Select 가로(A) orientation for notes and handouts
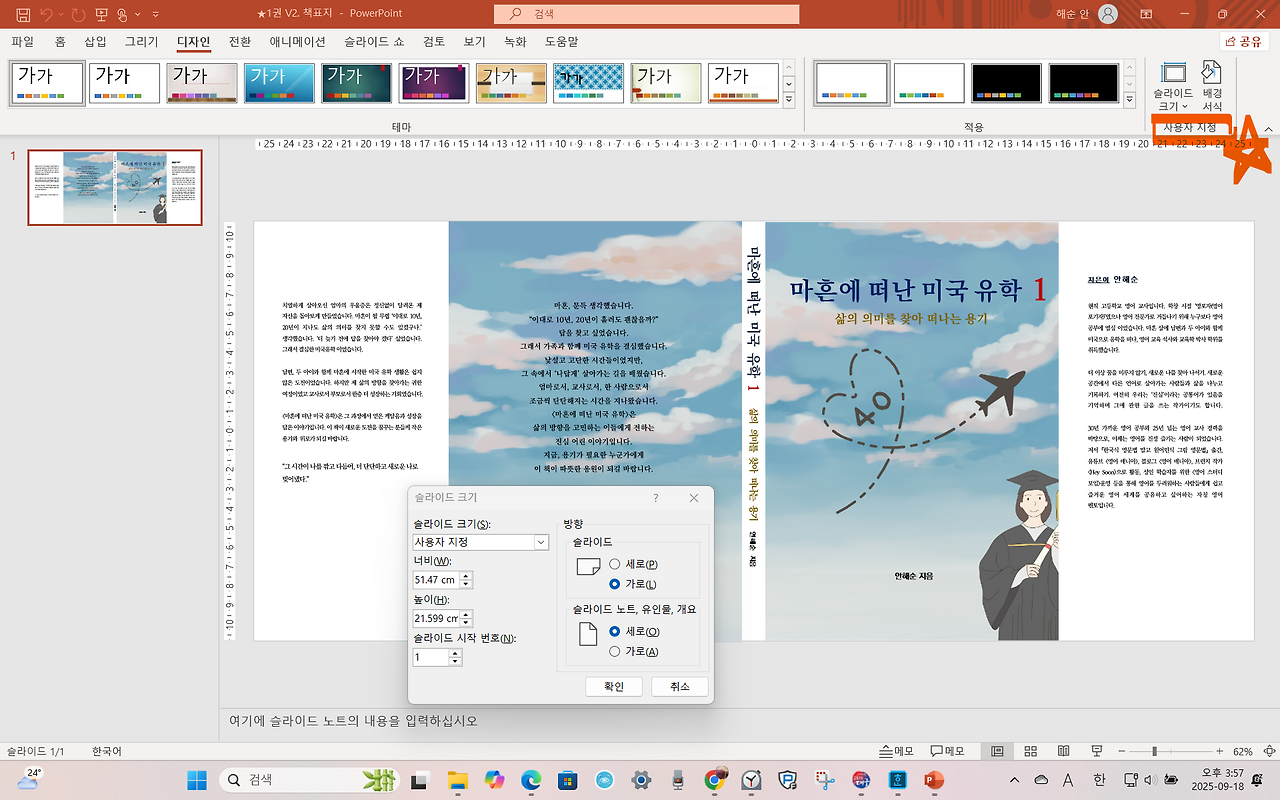1280x800 pixels. (x=615, y=651)
